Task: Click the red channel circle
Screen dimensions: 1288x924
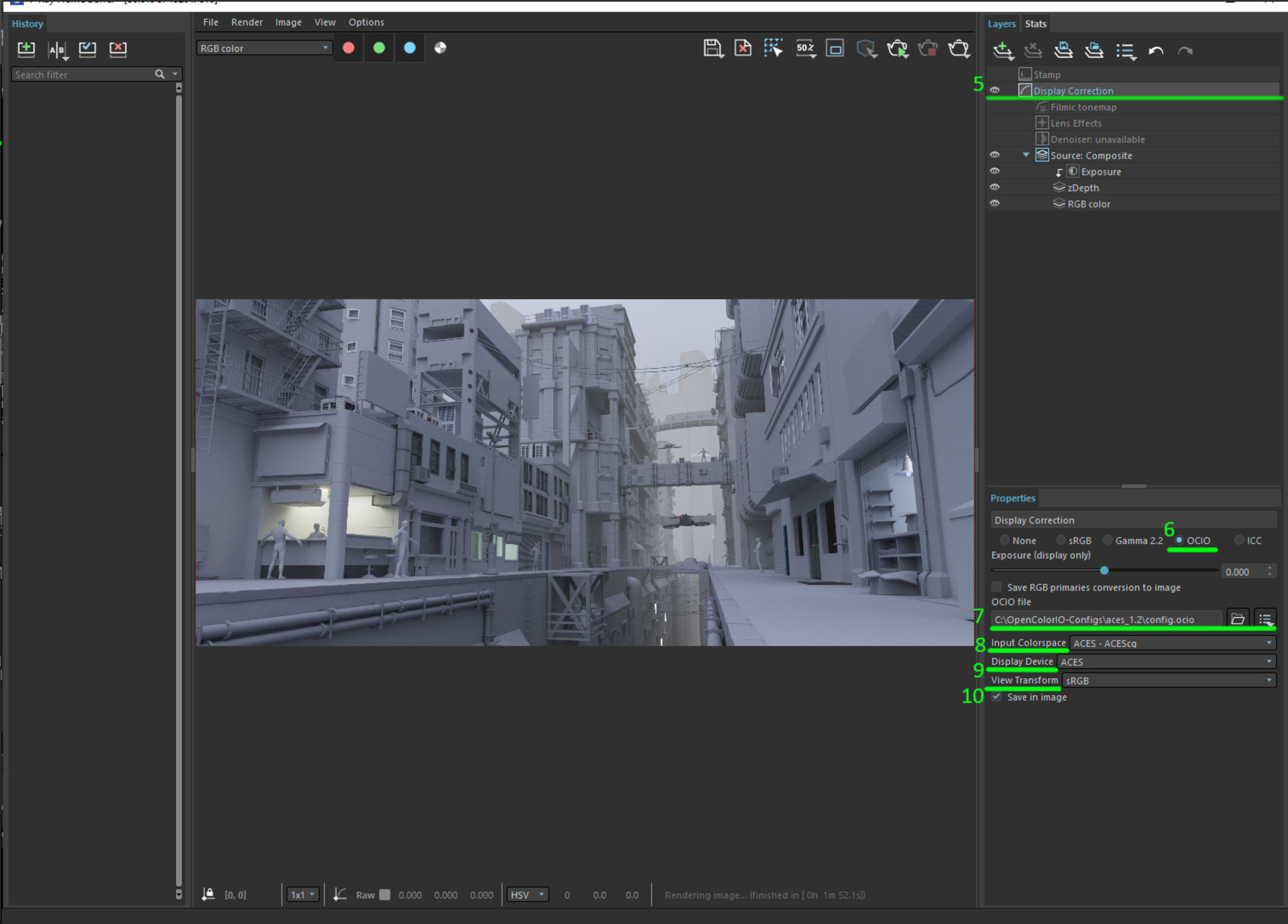Action: click(348, 48)
